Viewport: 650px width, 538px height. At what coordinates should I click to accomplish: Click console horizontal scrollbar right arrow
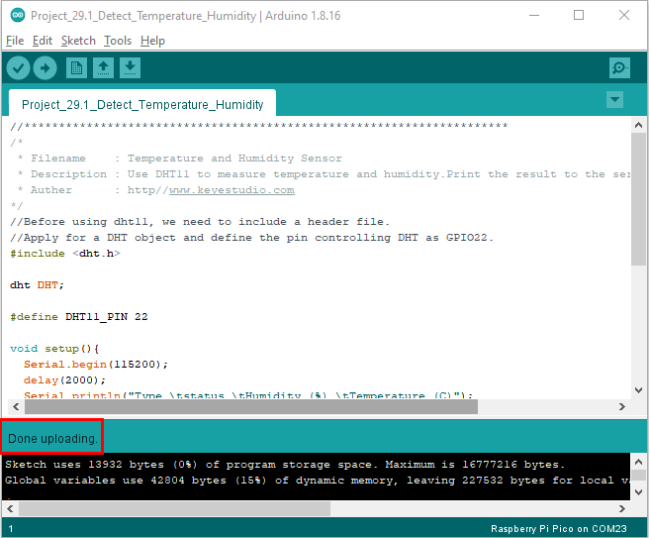[622, 508]
